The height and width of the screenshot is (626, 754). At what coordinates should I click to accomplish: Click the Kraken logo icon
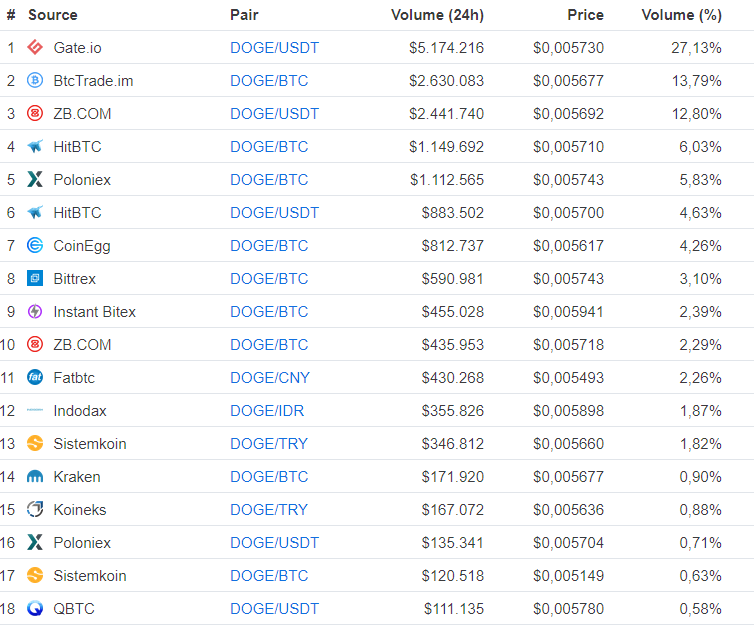(35, 476)
